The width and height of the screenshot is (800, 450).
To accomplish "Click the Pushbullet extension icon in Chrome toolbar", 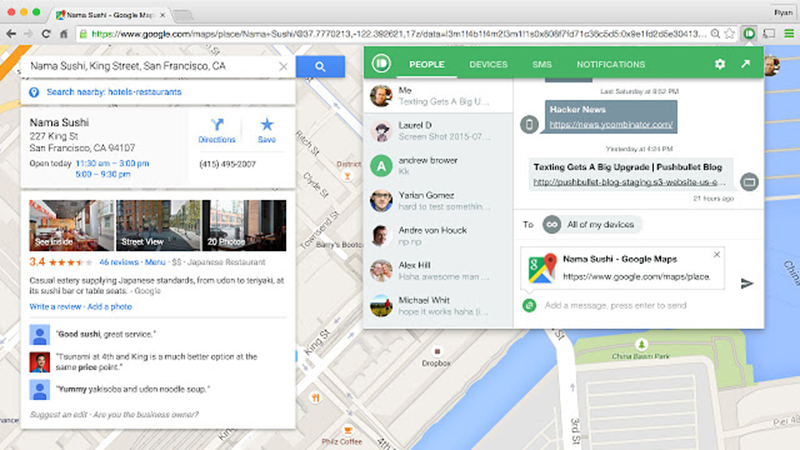I will point(749,34).
